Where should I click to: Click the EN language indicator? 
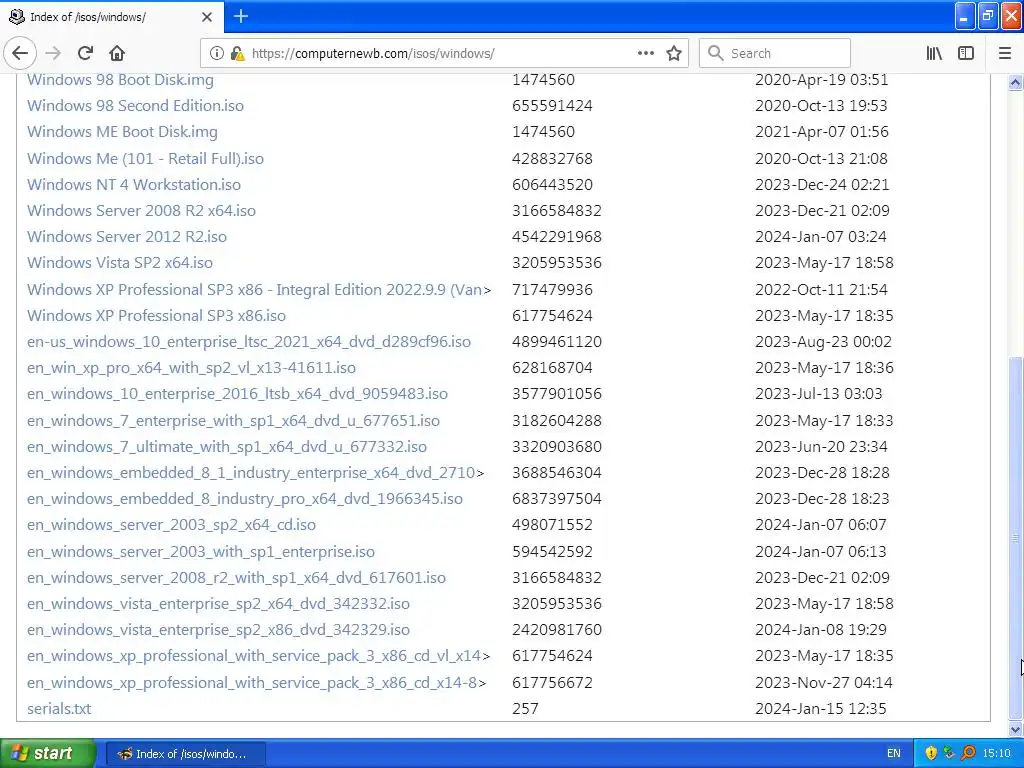(893, 753)
